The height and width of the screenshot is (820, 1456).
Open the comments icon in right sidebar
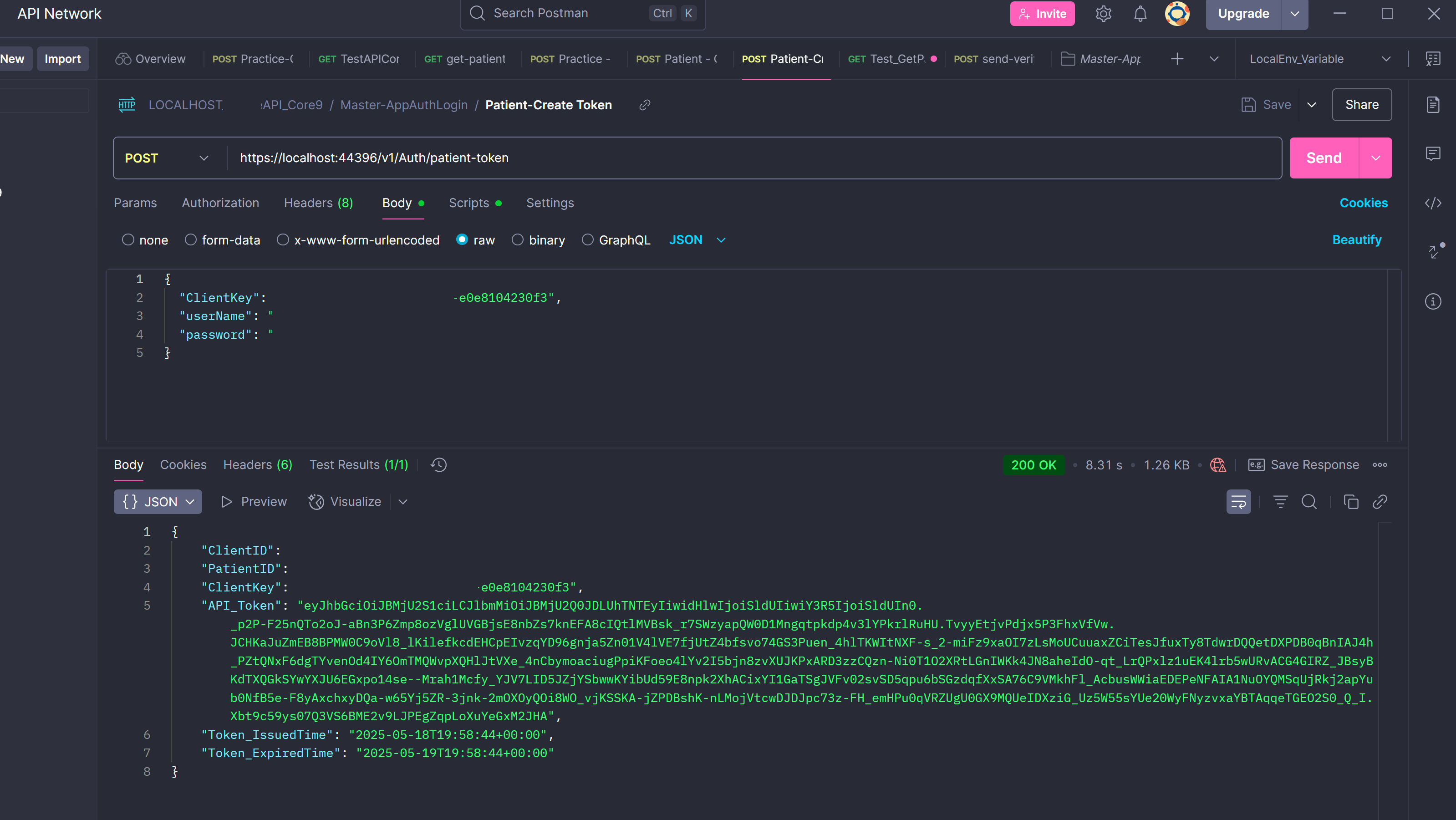(1433, 154)
